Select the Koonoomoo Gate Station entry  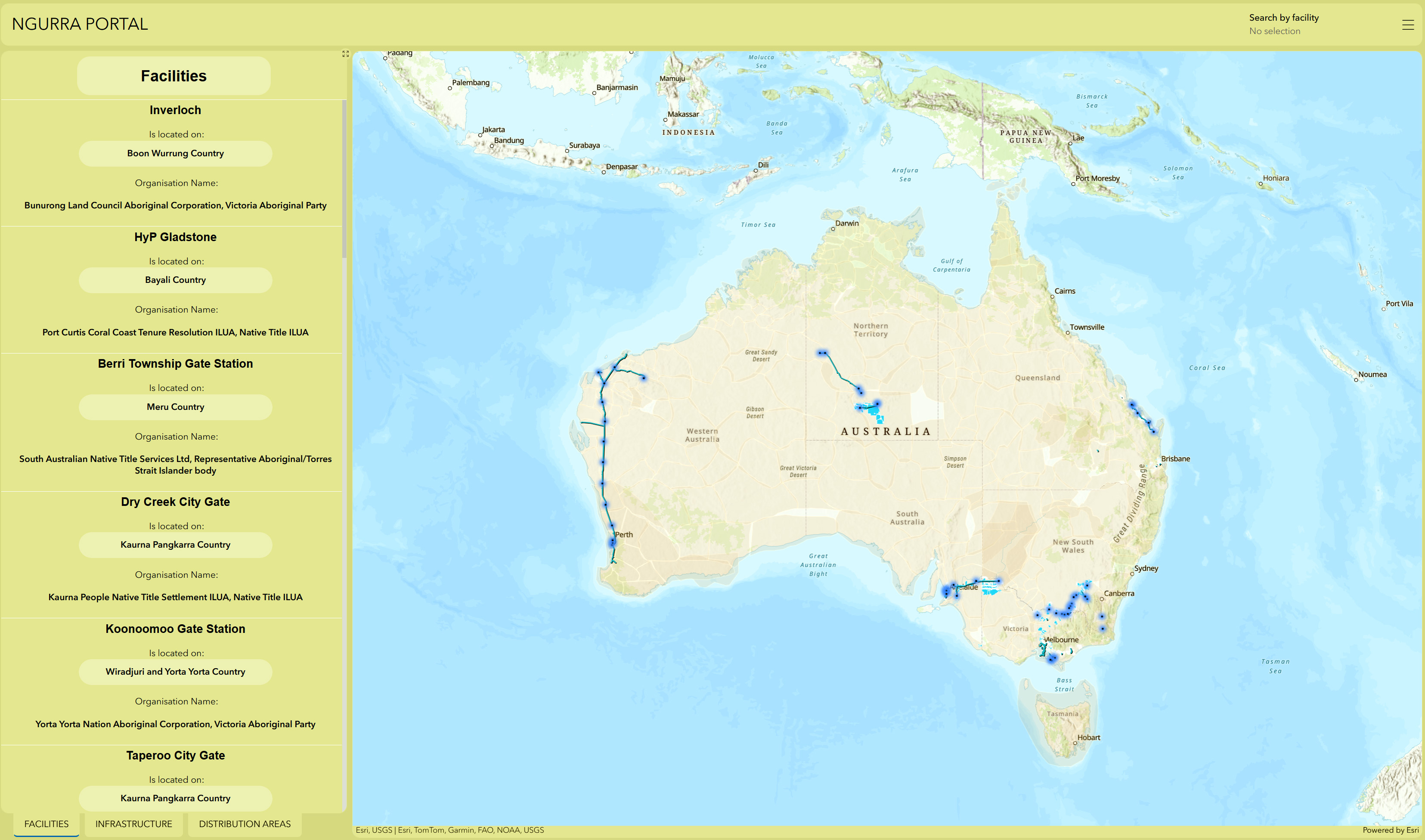(x=176, y=629)
